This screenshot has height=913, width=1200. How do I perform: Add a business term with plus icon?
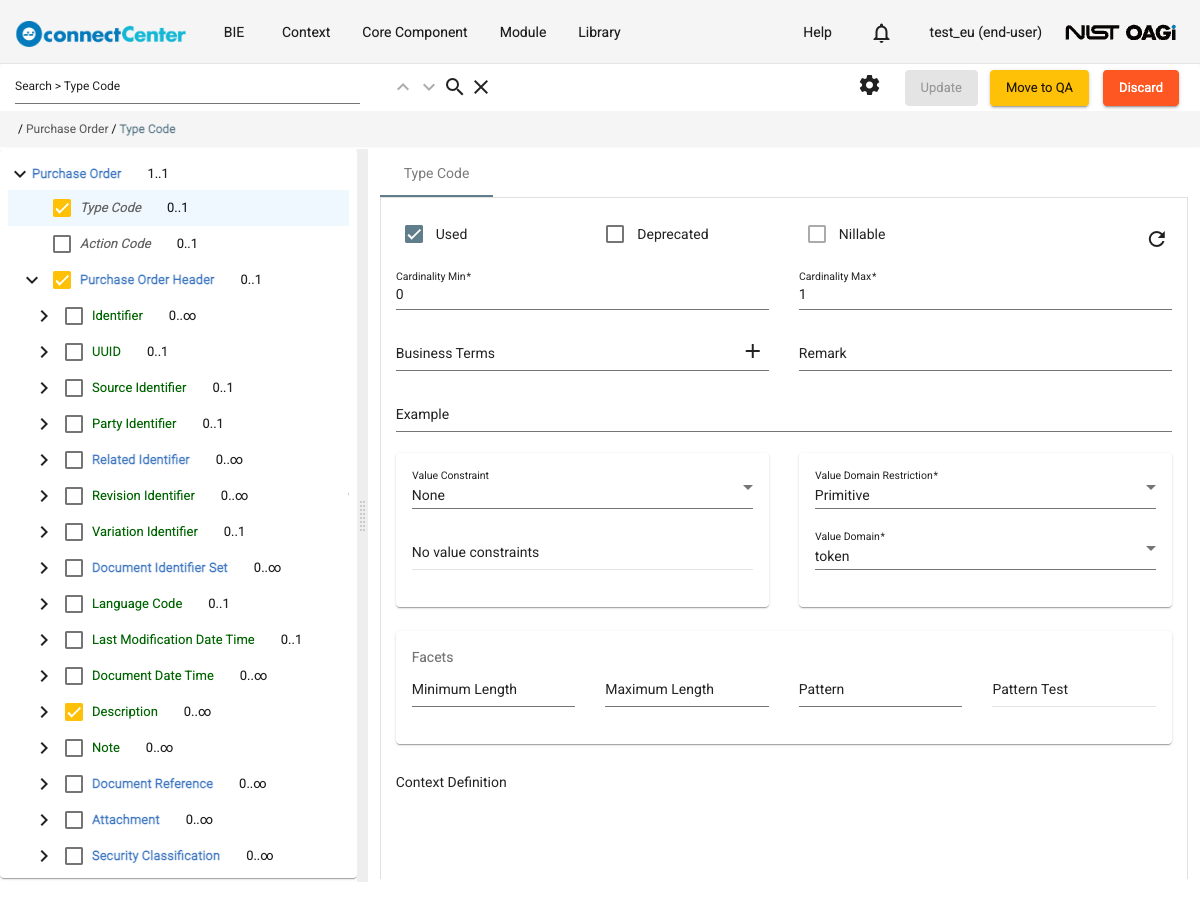753,351
